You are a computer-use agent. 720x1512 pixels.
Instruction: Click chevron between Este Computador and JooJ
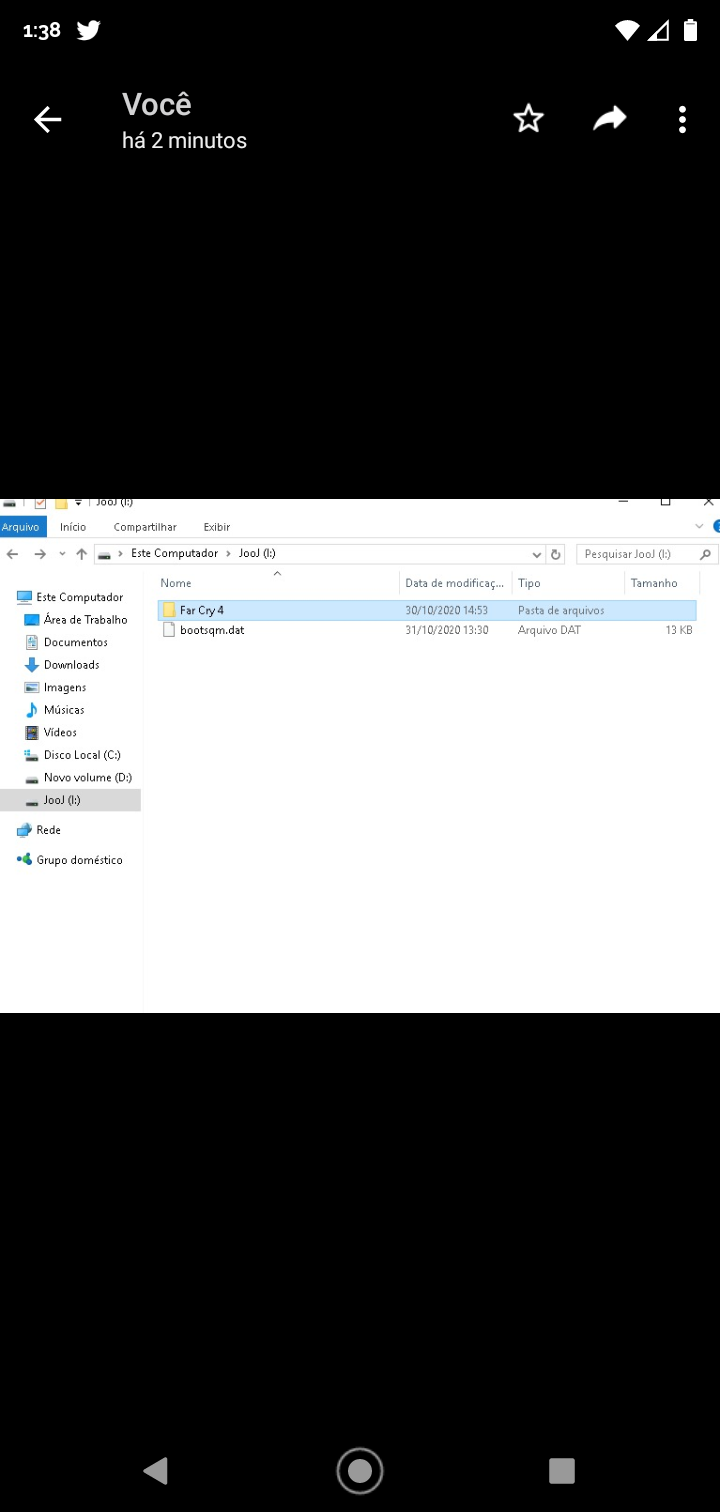pyautogui.click(x=229, y=553)
